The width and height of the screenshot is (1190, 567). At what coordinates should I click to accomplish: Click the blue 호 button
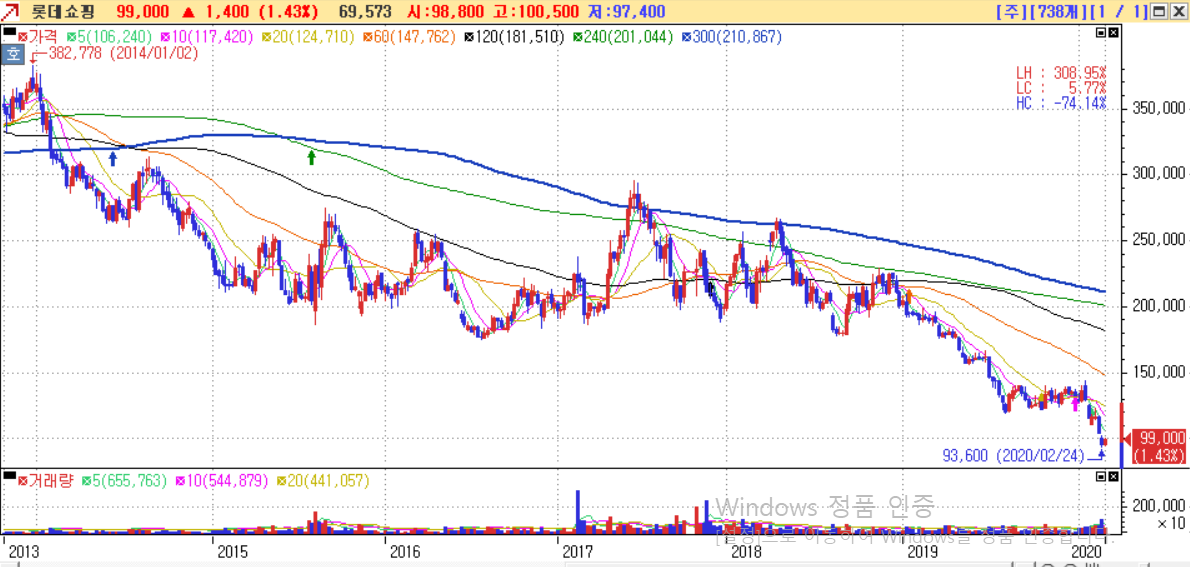[12, 53]
